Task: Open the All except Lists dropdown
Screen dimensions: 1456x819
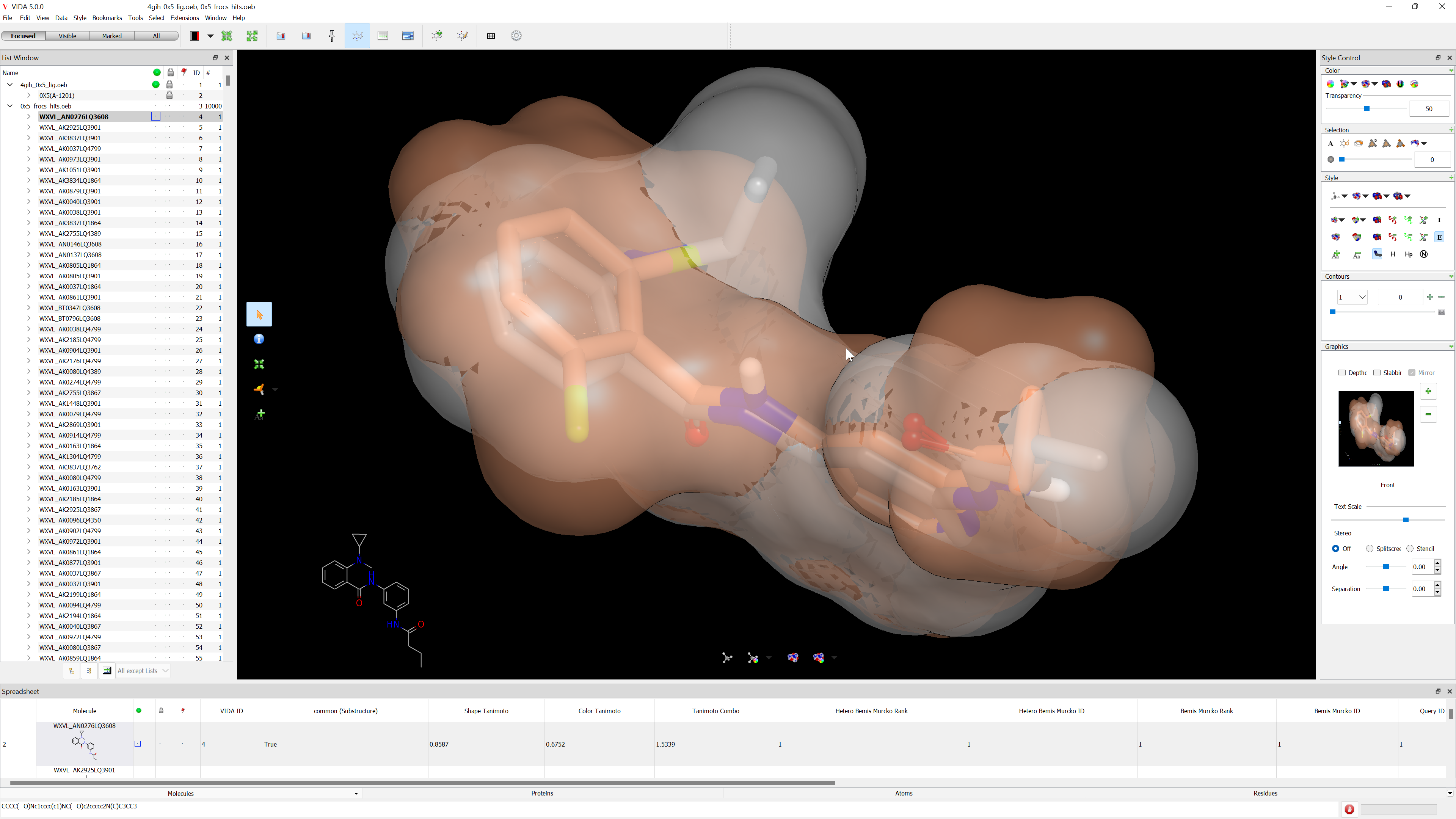Action: [141, 670]
